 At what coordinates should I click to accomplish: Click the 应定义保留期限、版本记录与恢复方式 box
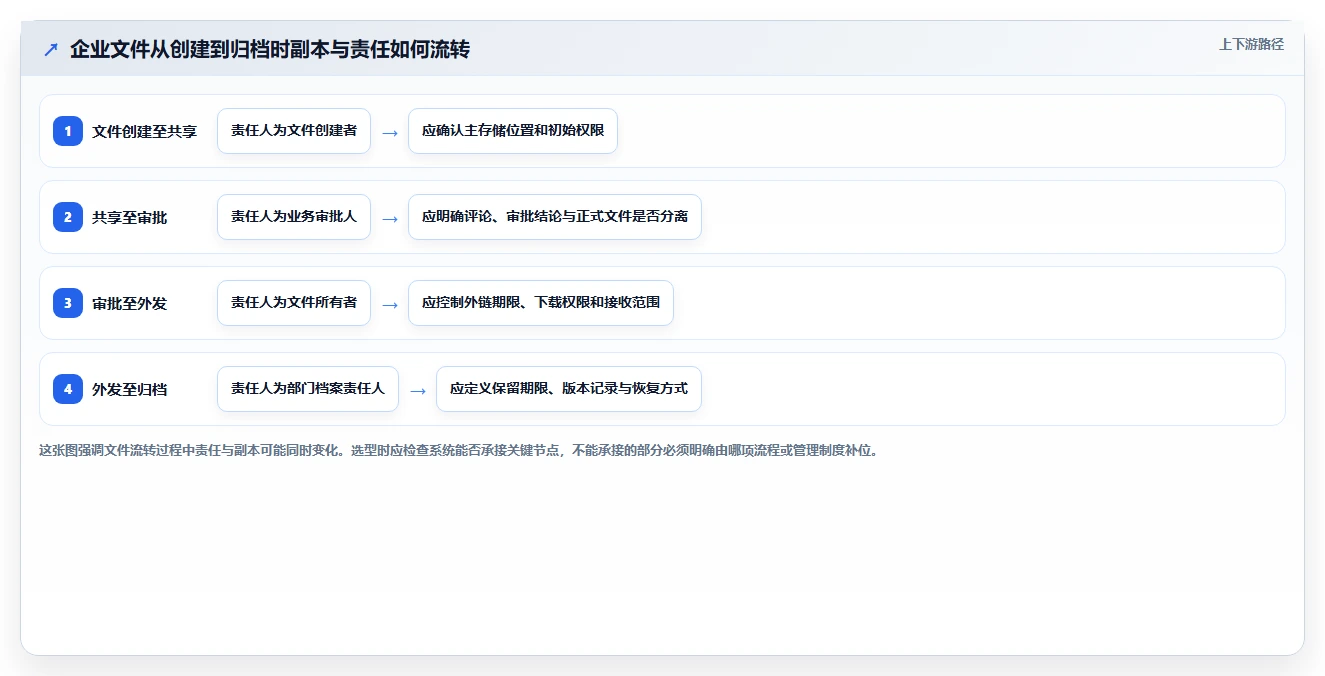point(569,389)
